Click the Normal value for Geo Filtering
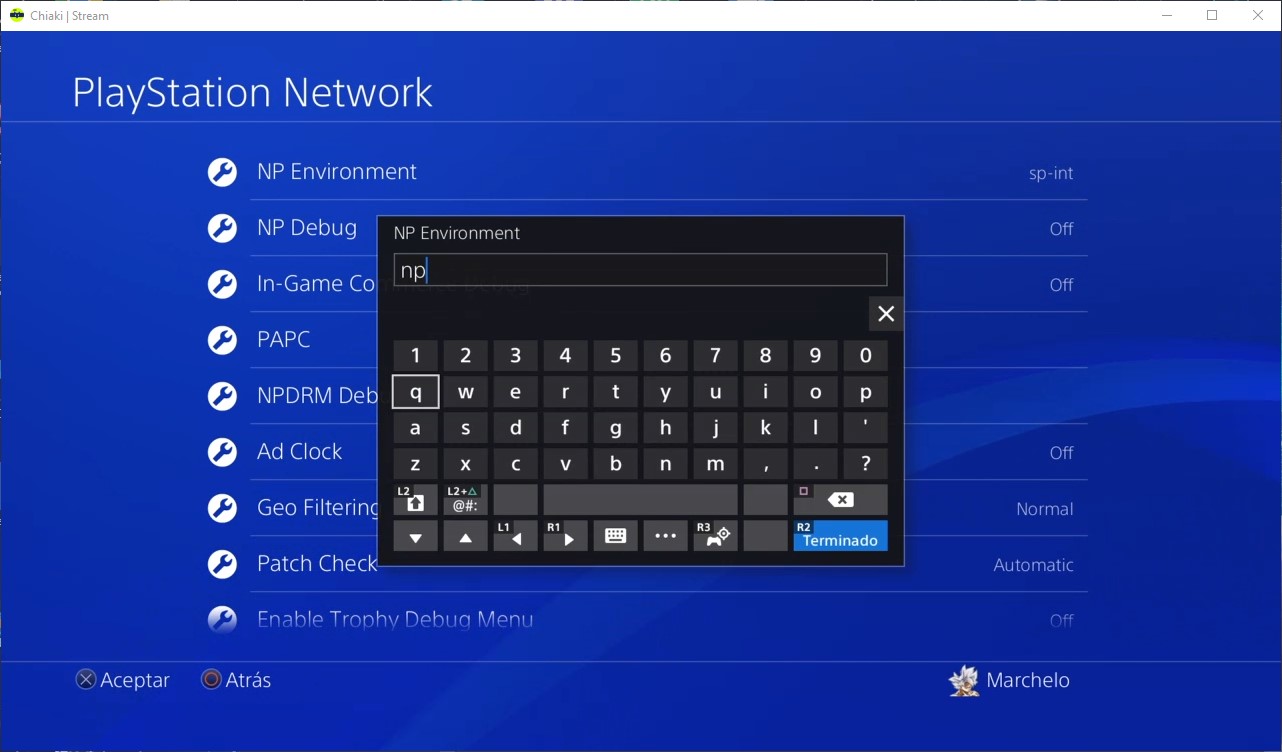The image size is (1282, 752). (1045, 509)
